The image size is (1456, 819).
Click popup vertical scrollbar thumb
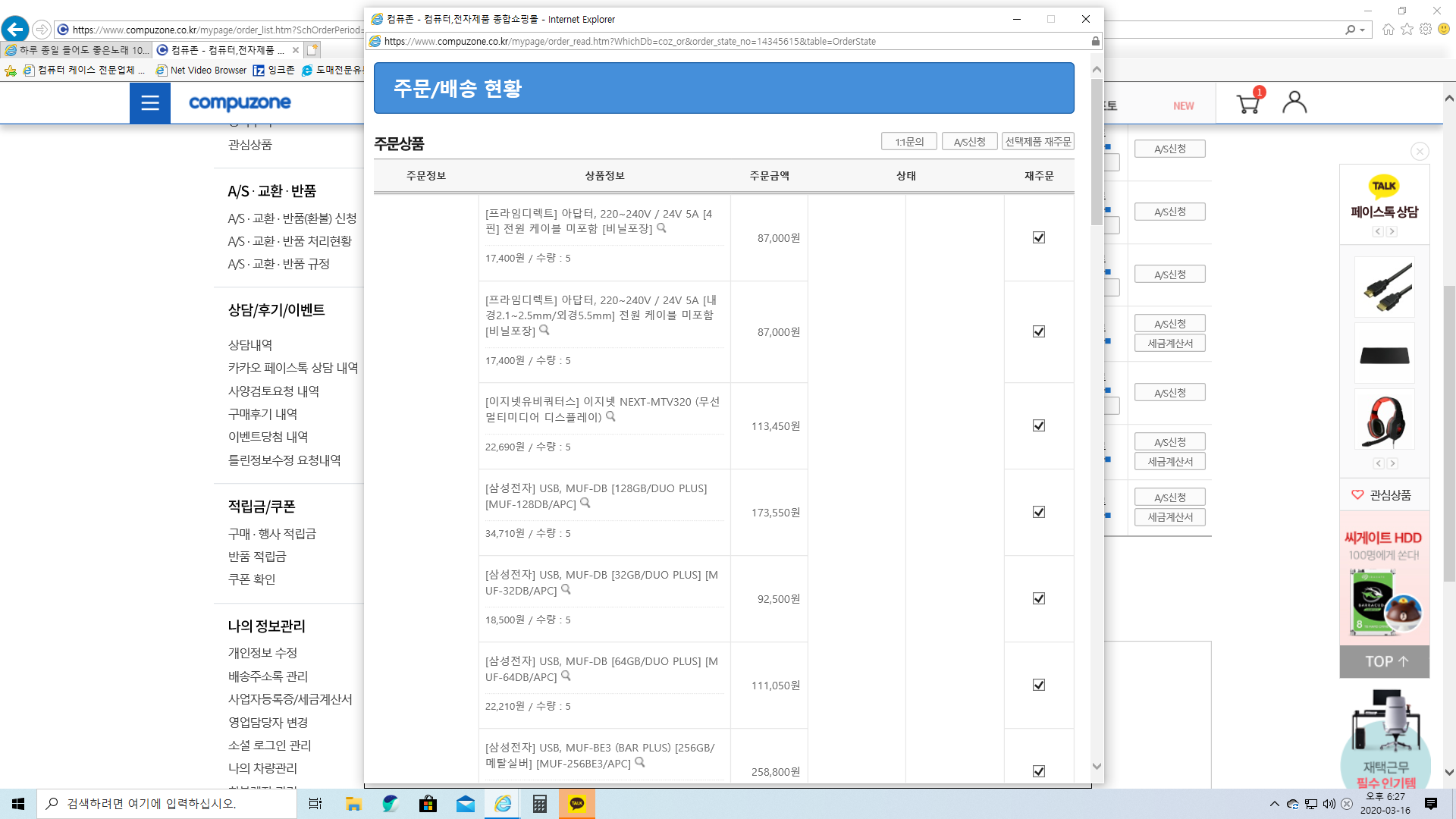point(1097,152)
